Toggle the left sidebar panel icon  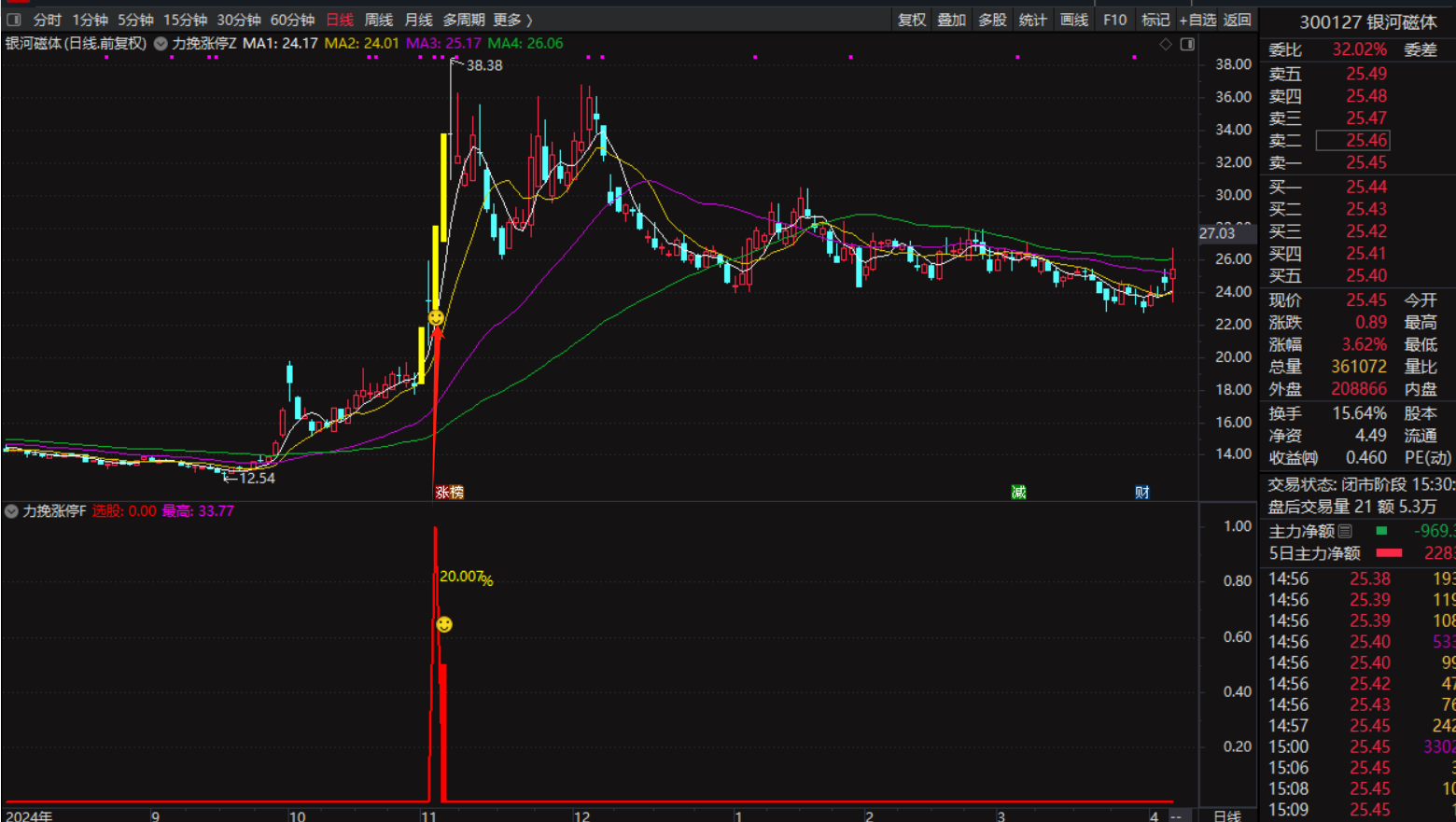[x=13, y=20]
